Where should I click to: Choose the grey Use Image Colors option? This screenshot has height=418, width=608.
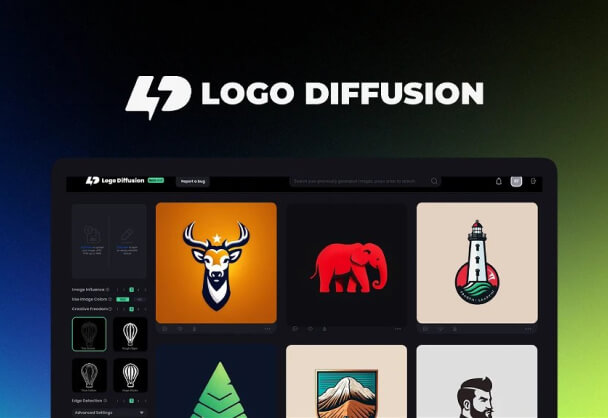coord(140,299)
